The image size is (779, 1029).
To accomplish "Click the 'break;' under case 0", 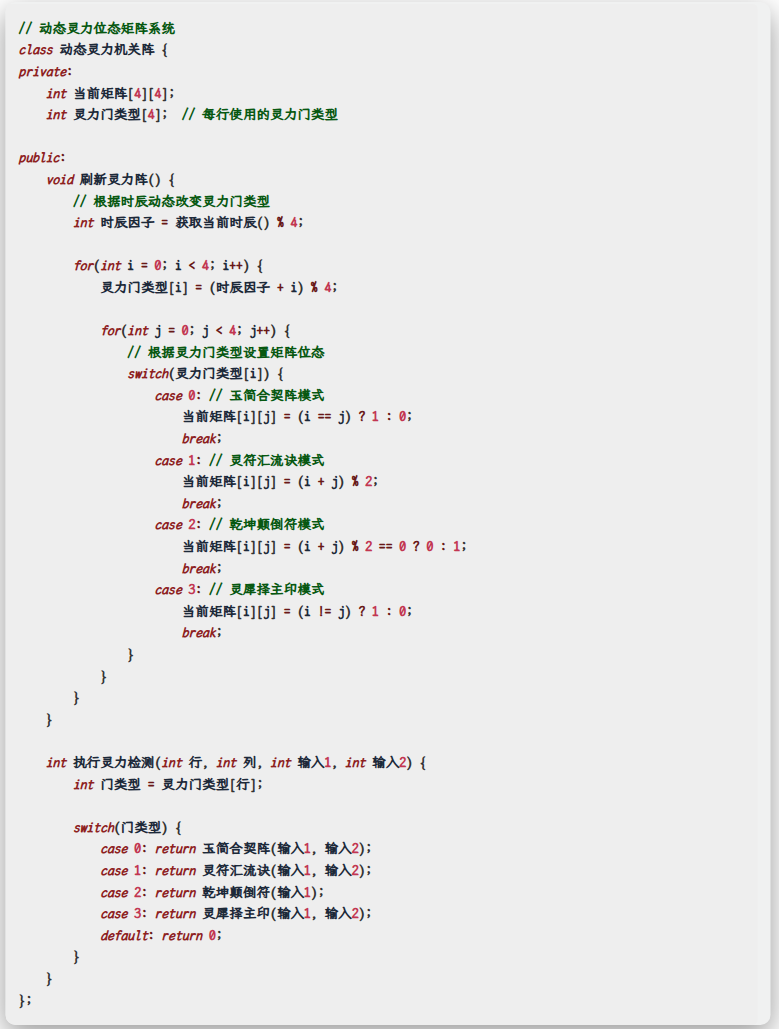I will 202,439.
